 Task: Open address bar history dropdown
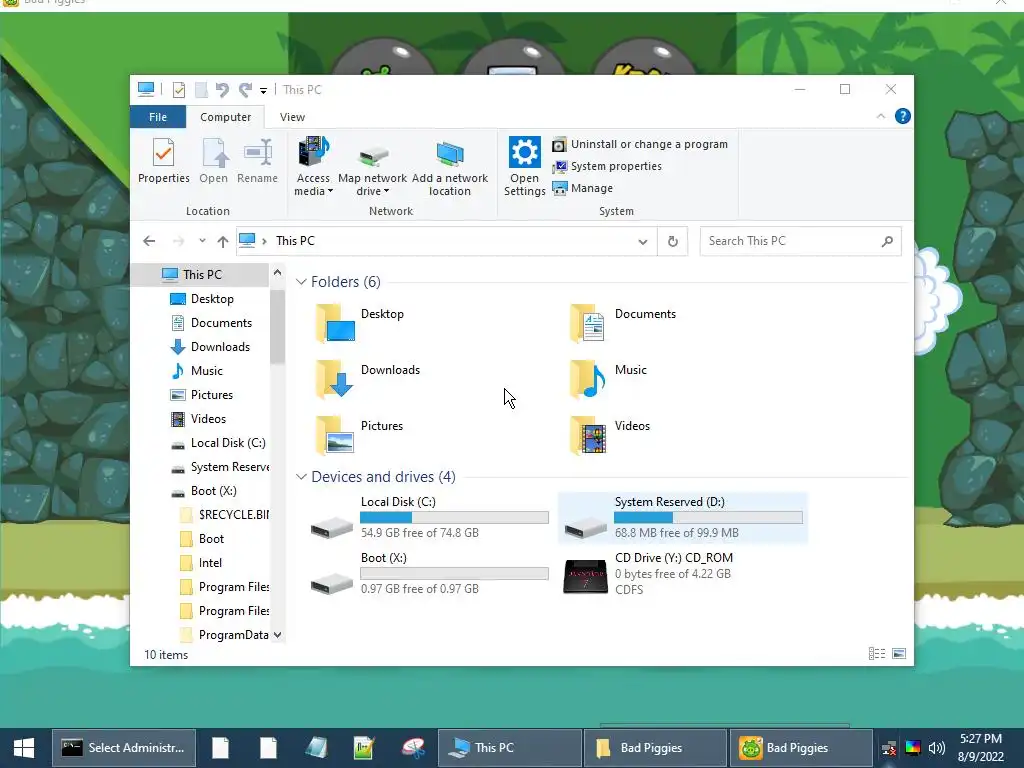tap(643, 242)
